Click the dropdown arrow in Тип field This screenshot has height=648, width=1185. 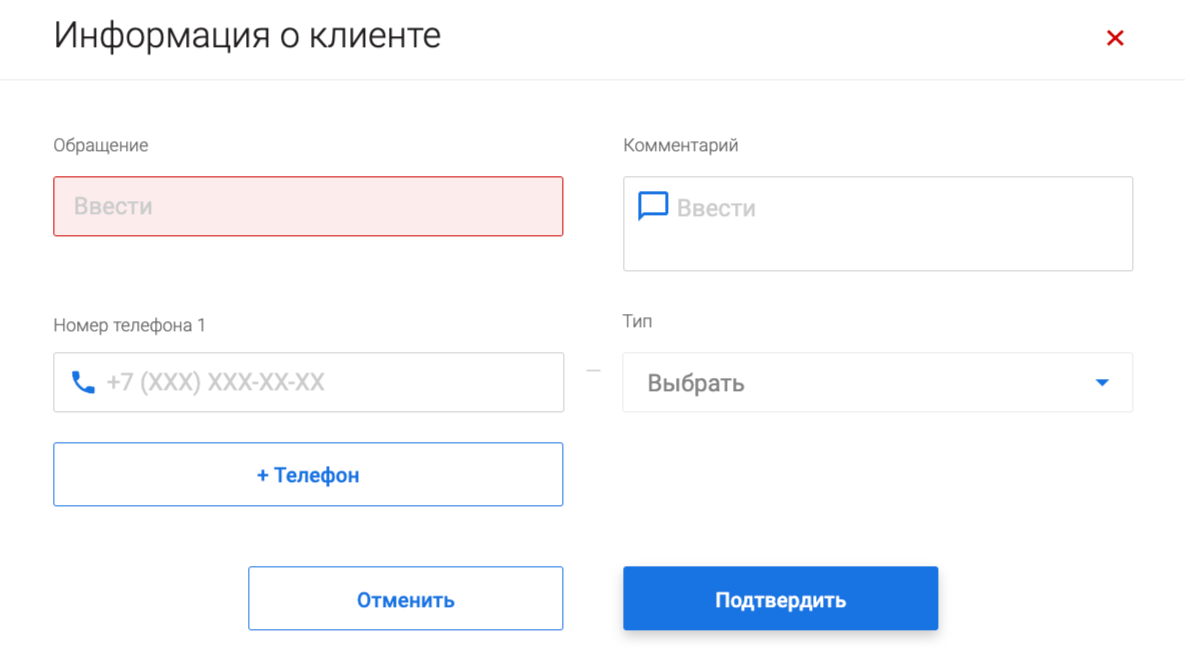(1102, 383)
